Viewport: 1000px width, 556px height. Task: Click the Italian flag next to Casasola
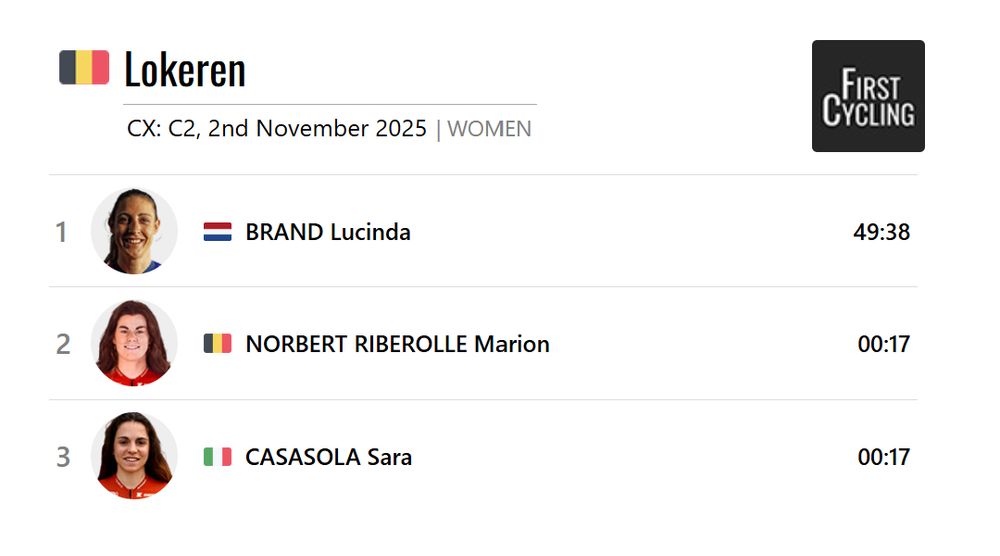[217, 457]
